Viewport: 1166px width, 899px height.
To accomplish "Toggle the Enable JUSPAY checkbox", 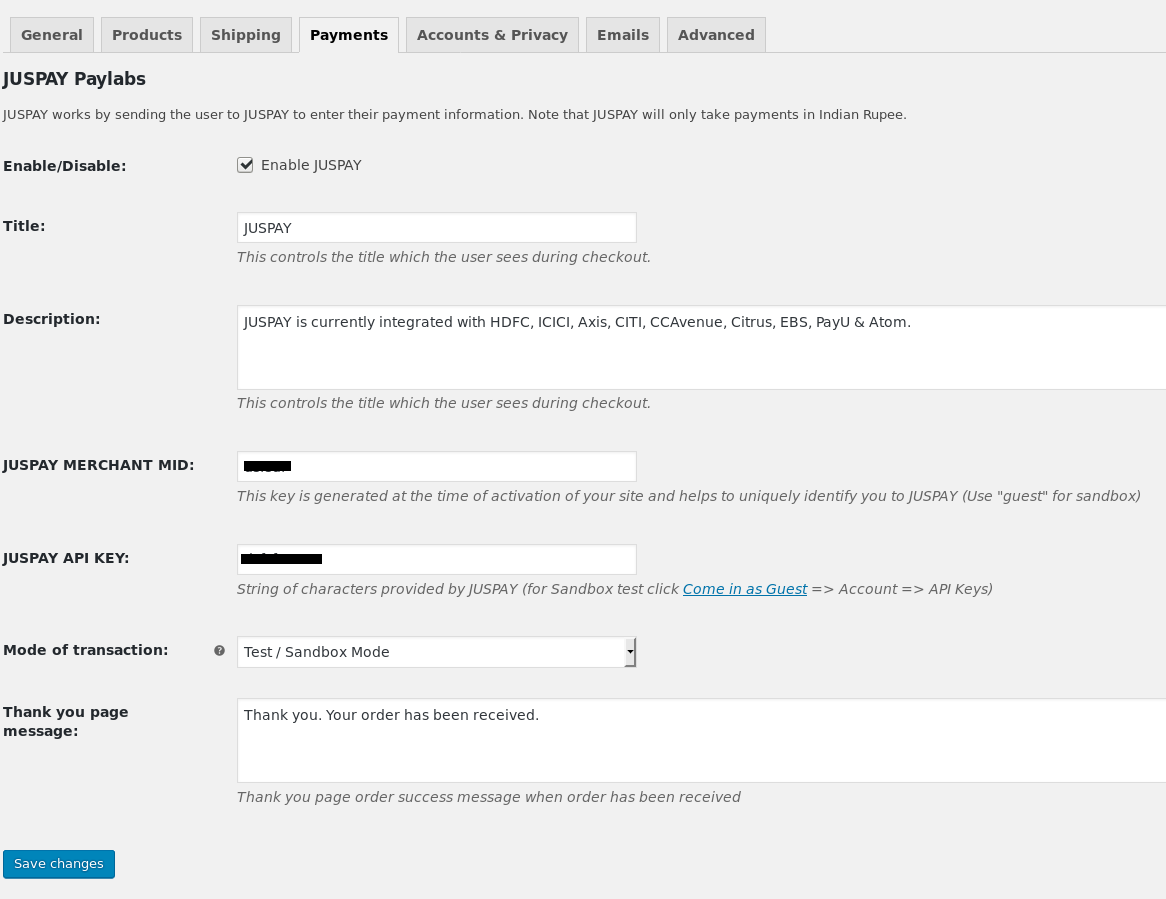I will pyautogui.click(x=245, y=165).
